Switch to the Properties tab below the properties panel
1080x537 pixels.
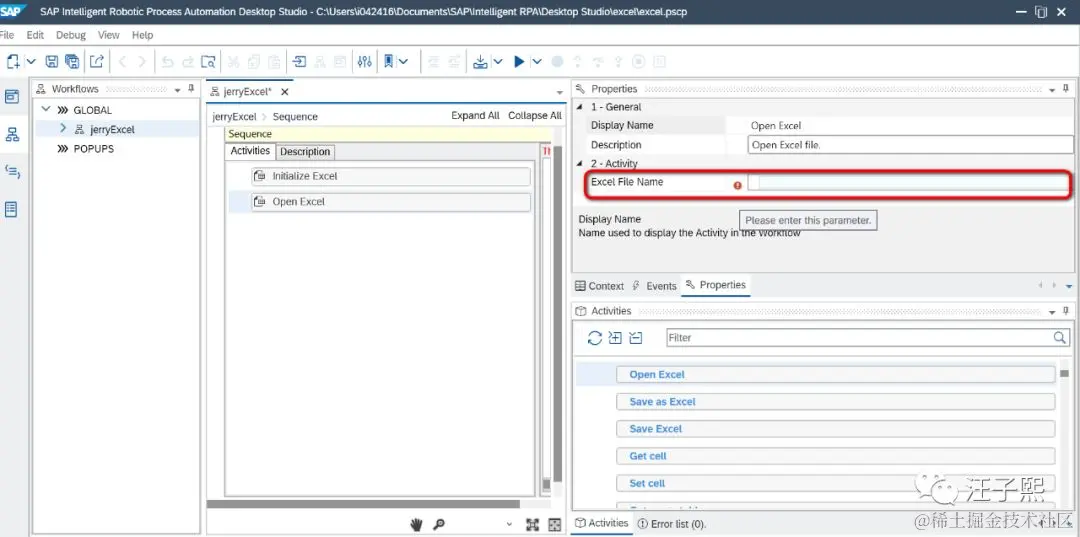(x=716, y=285)
